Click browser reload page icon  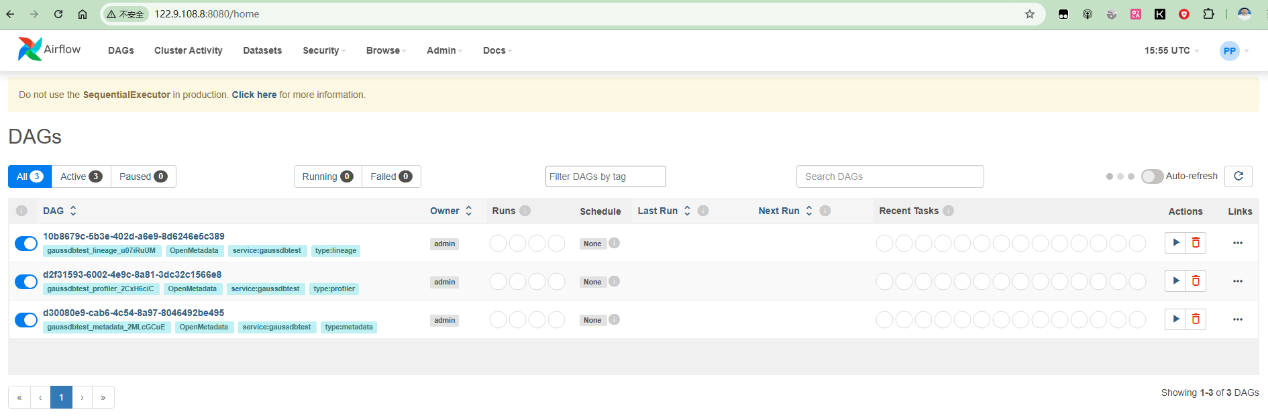pos(58,14)
